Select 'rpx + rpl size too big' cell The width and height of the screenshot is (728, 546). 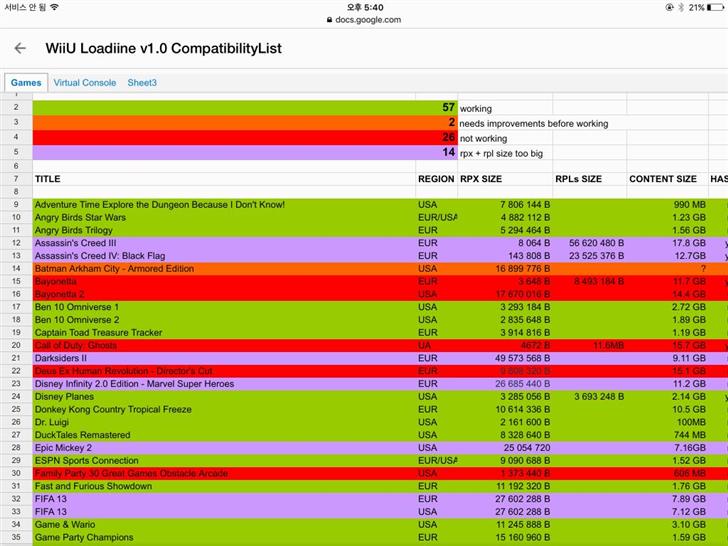(x=505, y=153)
